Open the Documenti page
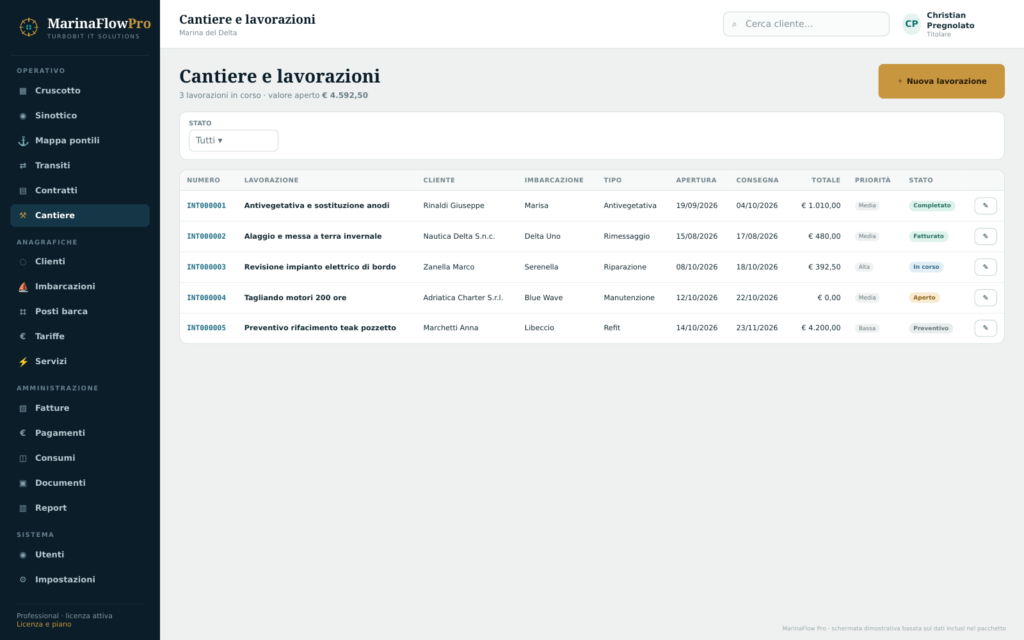This screenshot has height=640, width=1024. (x=80, y=483)
